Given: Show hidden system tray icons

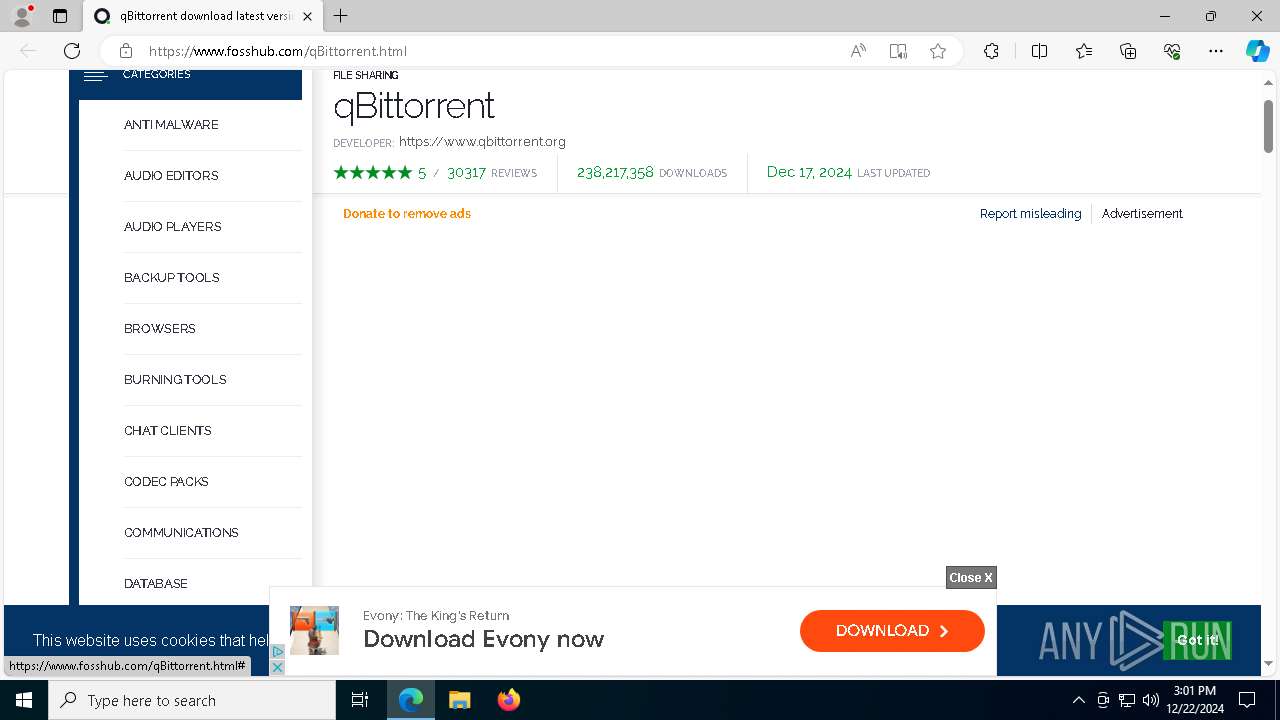Looking at the screenshot, I should click(1078, 700).
